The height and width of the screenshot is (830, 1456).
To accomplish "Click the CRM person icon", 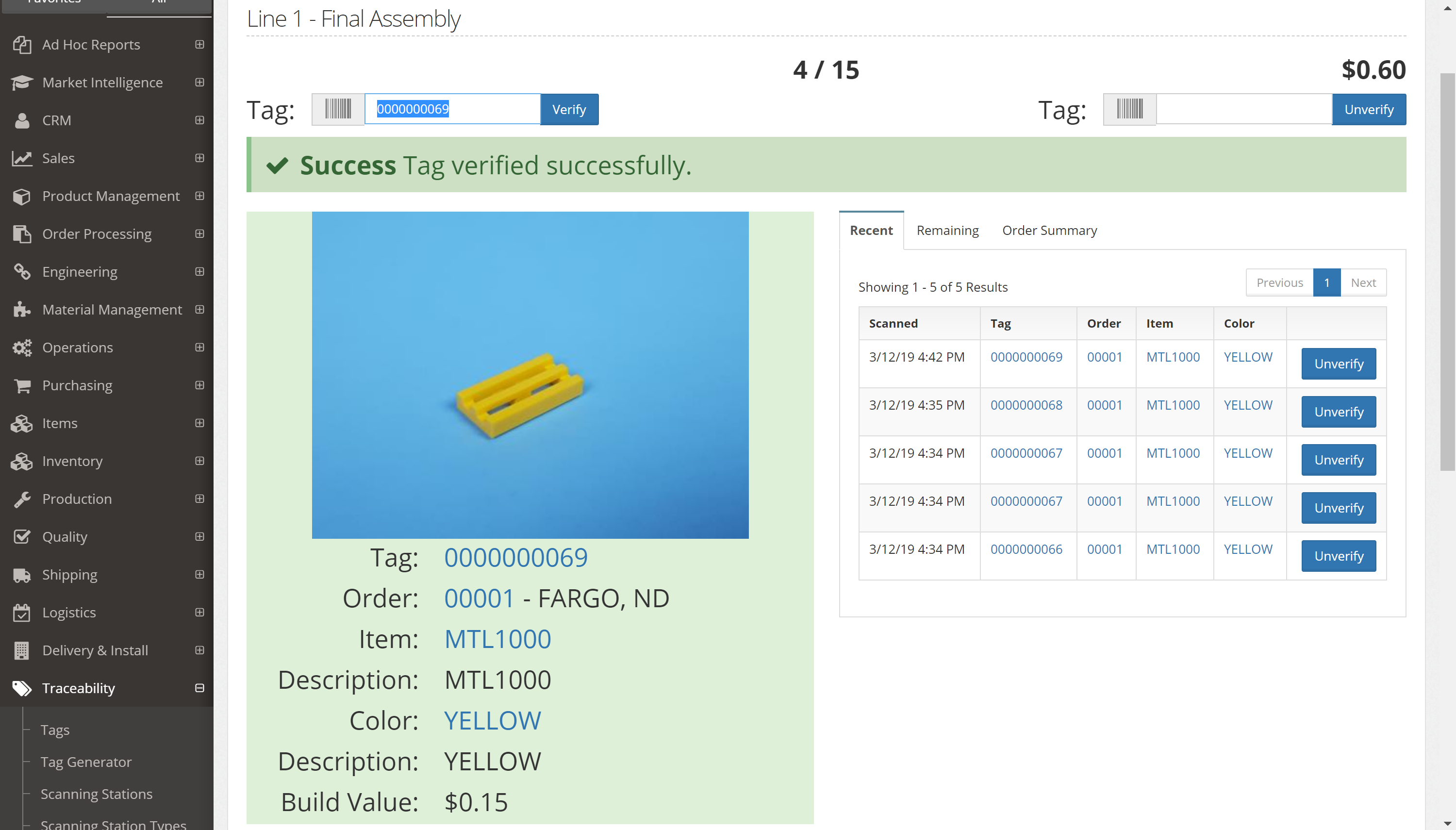I will (x=22, y=120).
